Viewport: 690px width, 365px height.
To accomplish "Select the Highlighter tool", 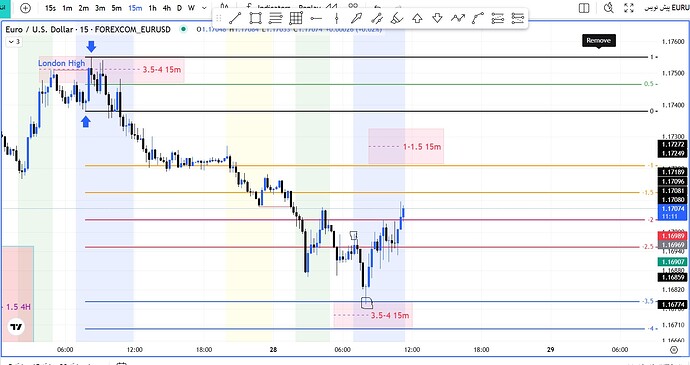I will pos(397,18).
